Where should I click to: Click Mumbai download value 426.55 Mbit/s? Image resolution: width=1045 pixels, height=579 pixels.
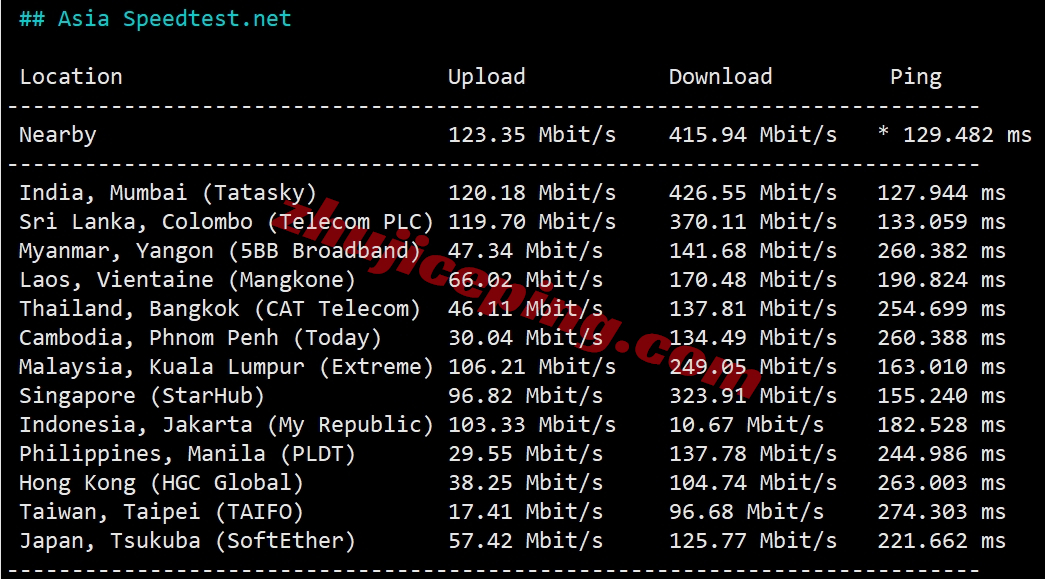click(753, 193)
